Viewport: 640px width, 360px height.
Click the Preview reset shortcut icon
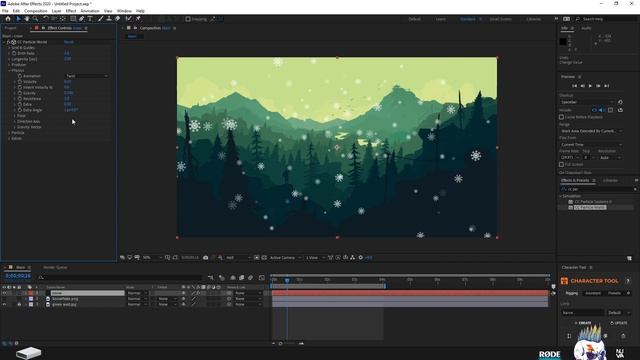(x=620, y=102)
